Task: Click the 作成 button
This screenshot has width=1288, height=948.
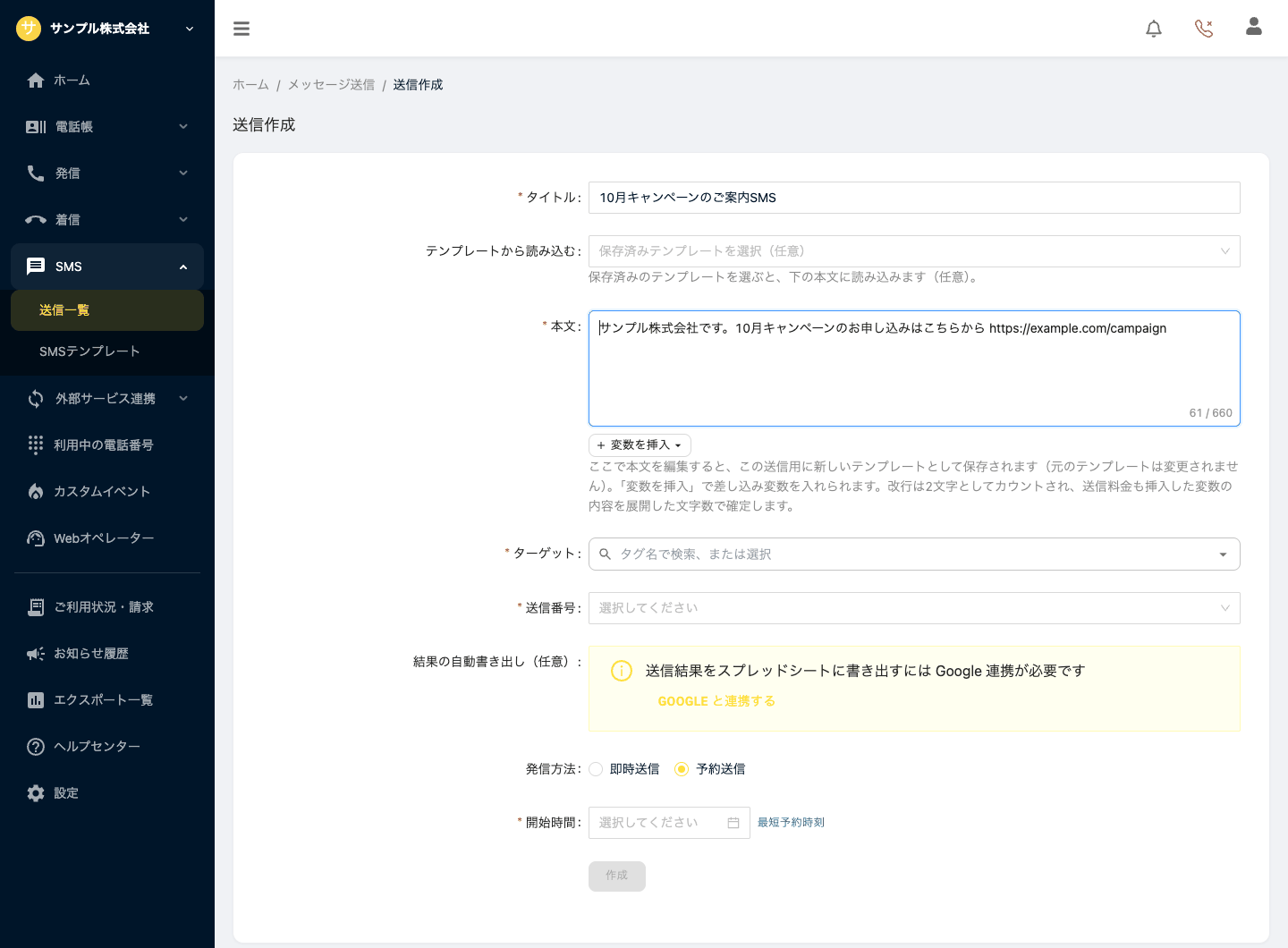Action: click(x=617, y=876)
